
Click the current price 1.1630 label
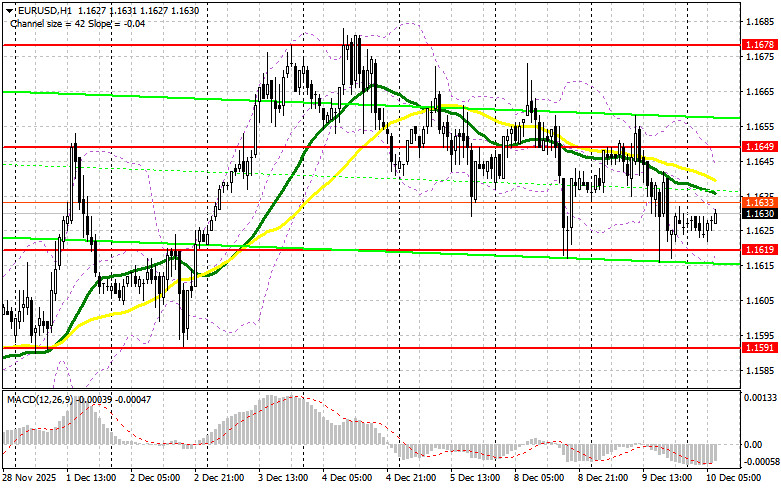[760, 214]
